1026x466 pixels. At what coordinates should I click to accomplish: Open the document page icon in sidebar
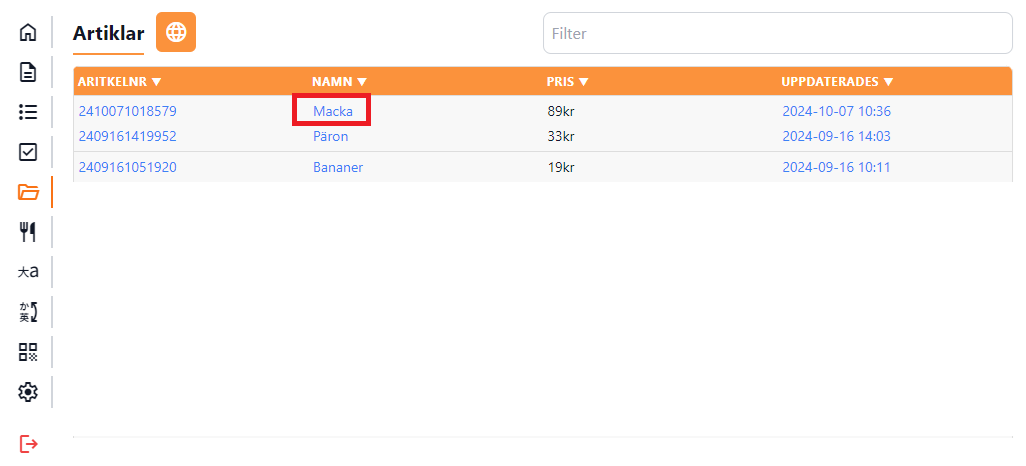(28, 72)
